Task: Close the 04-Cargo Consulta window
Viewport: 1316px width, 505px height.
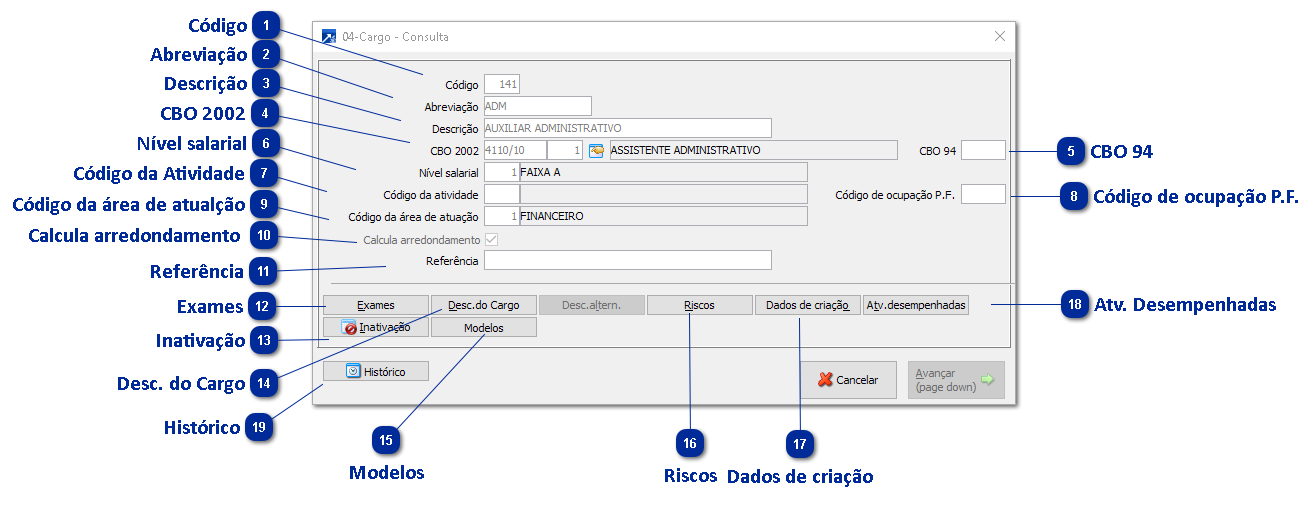Action: pos(999,36)
